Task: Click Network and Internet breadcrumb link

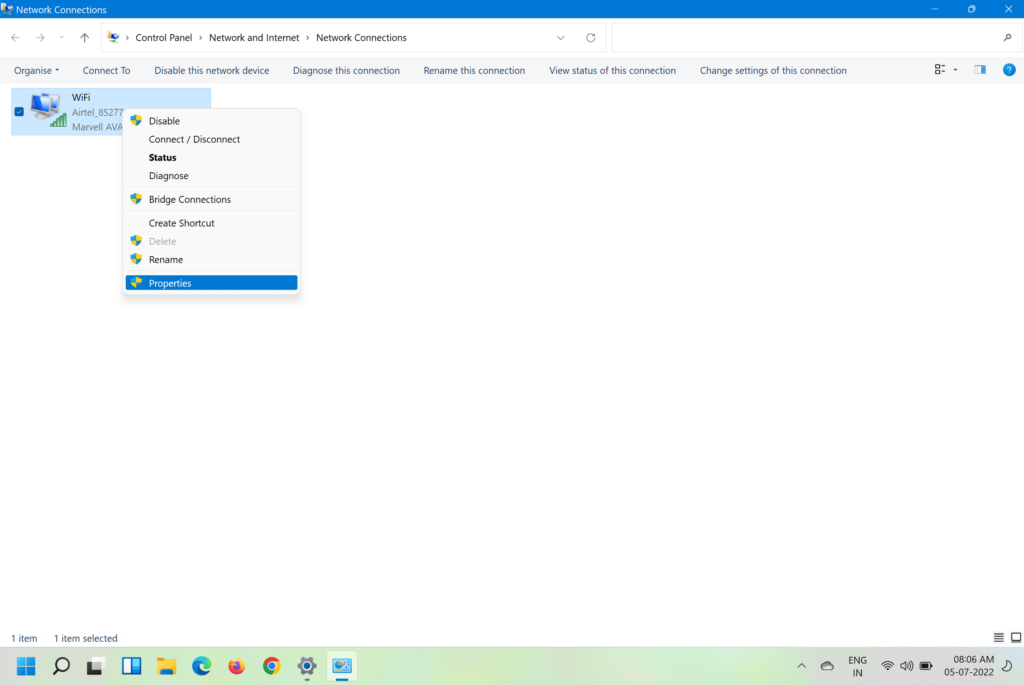Action: (254, 38)
